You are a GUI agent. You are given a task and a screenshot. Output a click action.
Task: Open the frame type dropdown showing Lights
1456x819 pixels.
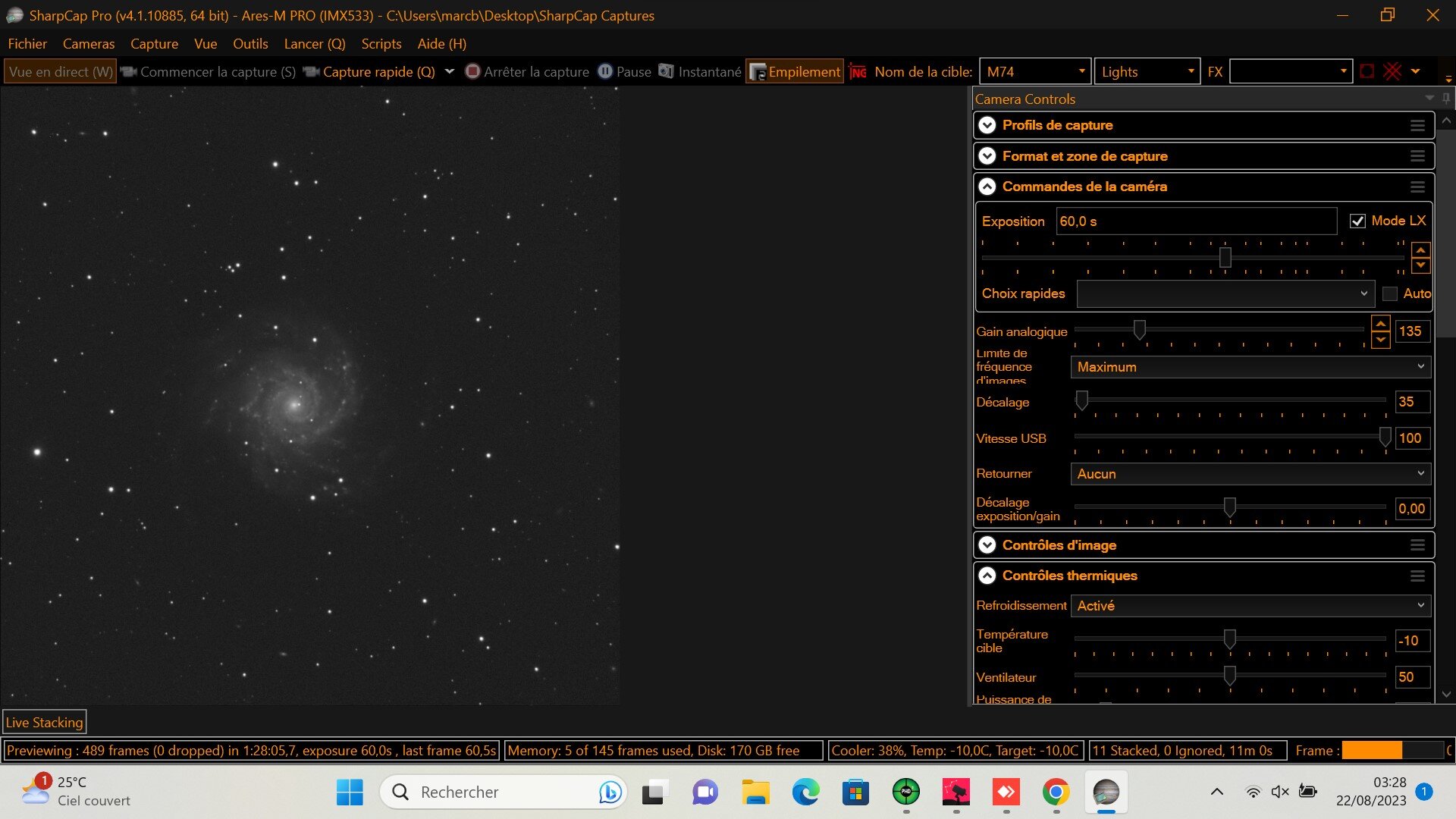[1147, 71]
